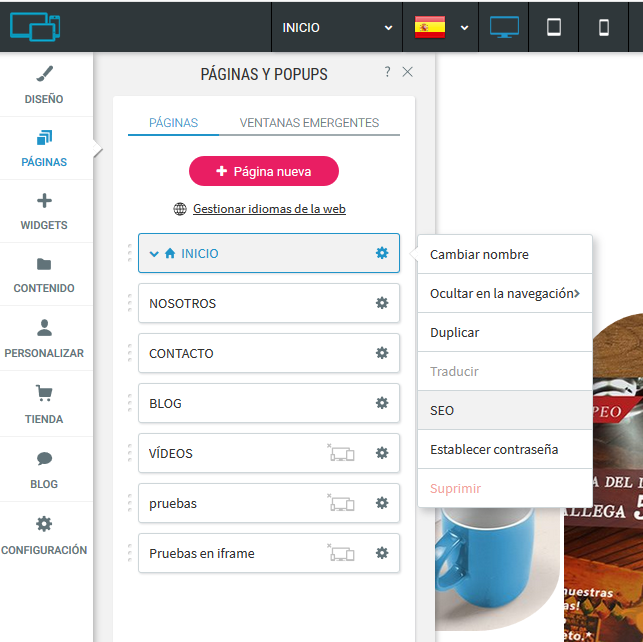Click the gear icon for NOSOTROS page

coord(381,303)
